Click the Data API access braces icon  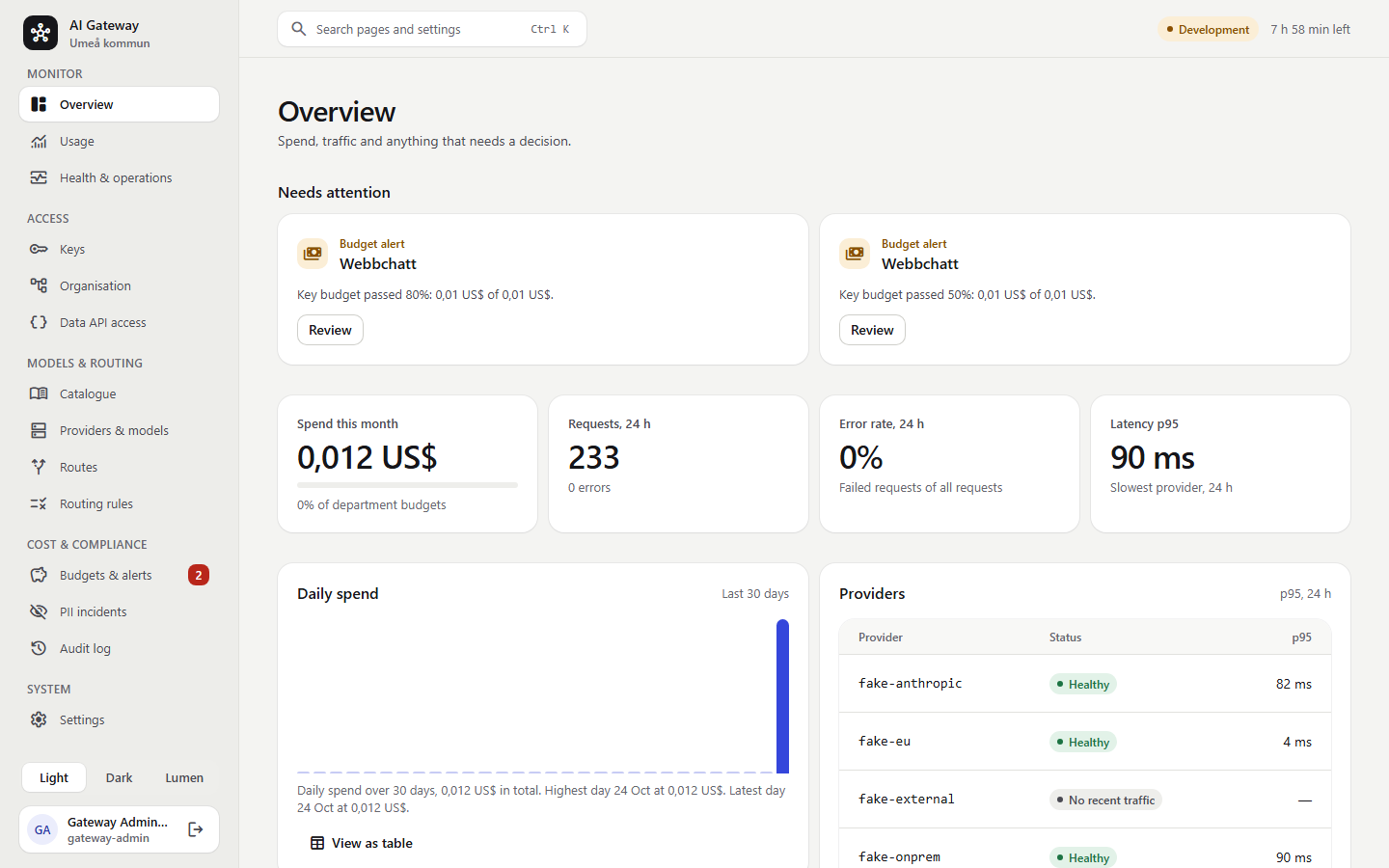pyautogui.click(x=39, y=323)
